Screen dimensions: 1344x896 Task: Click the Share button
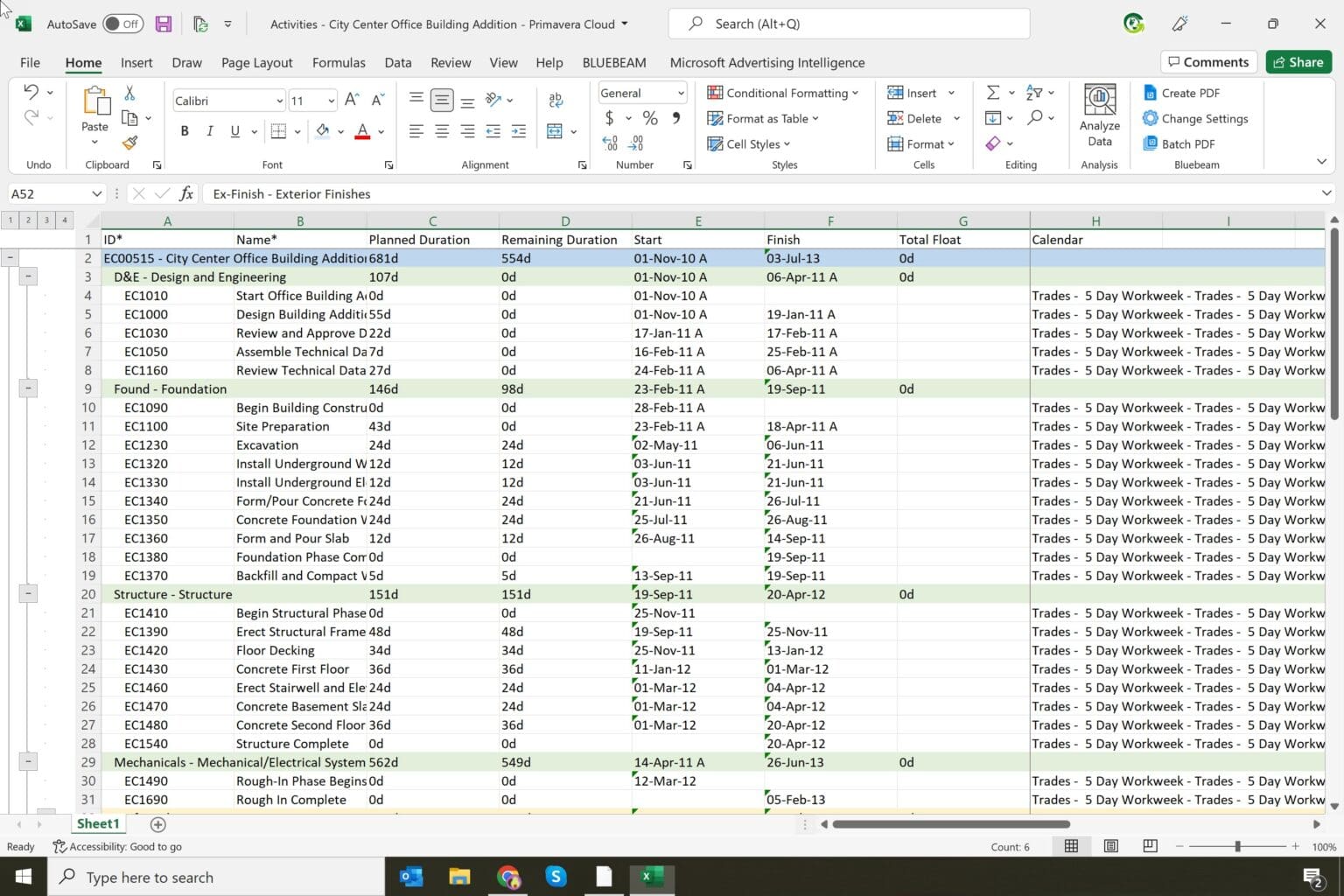pyautogui.click(x=1298, y=61)
